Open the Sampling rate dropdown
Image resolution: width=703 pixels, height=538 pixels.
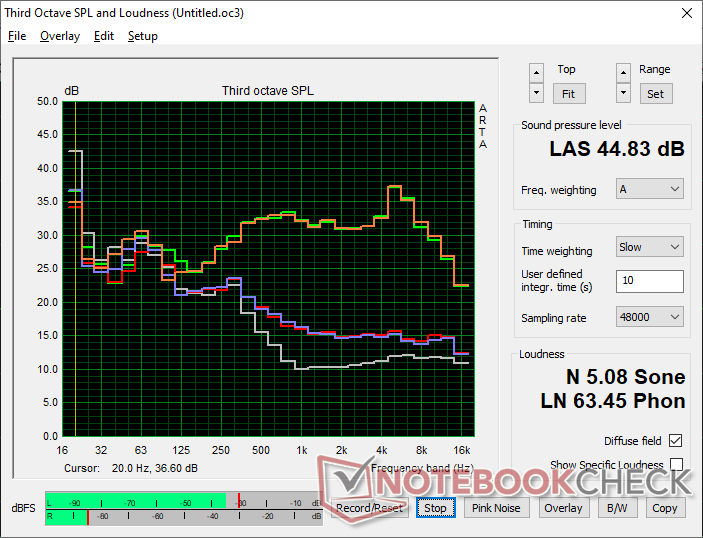click(x=650, y=317)
